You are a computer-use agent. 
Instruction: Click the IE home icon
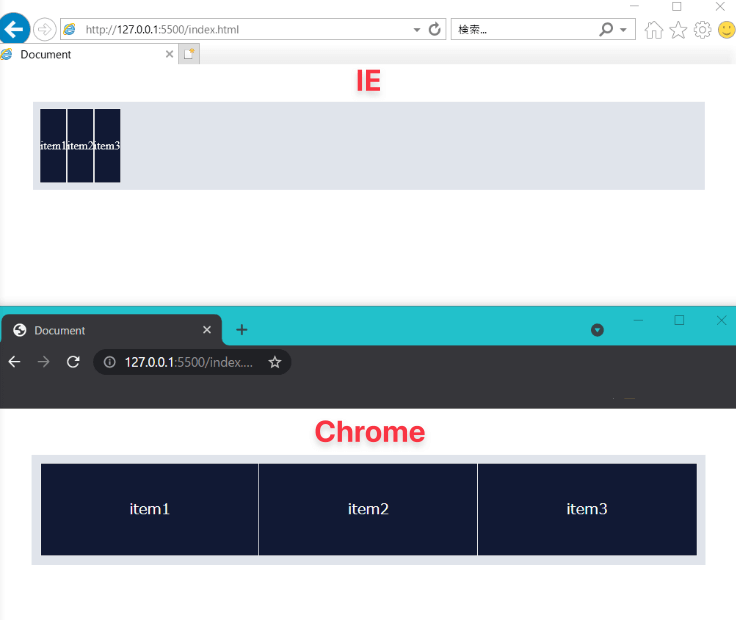click(653, 30)
